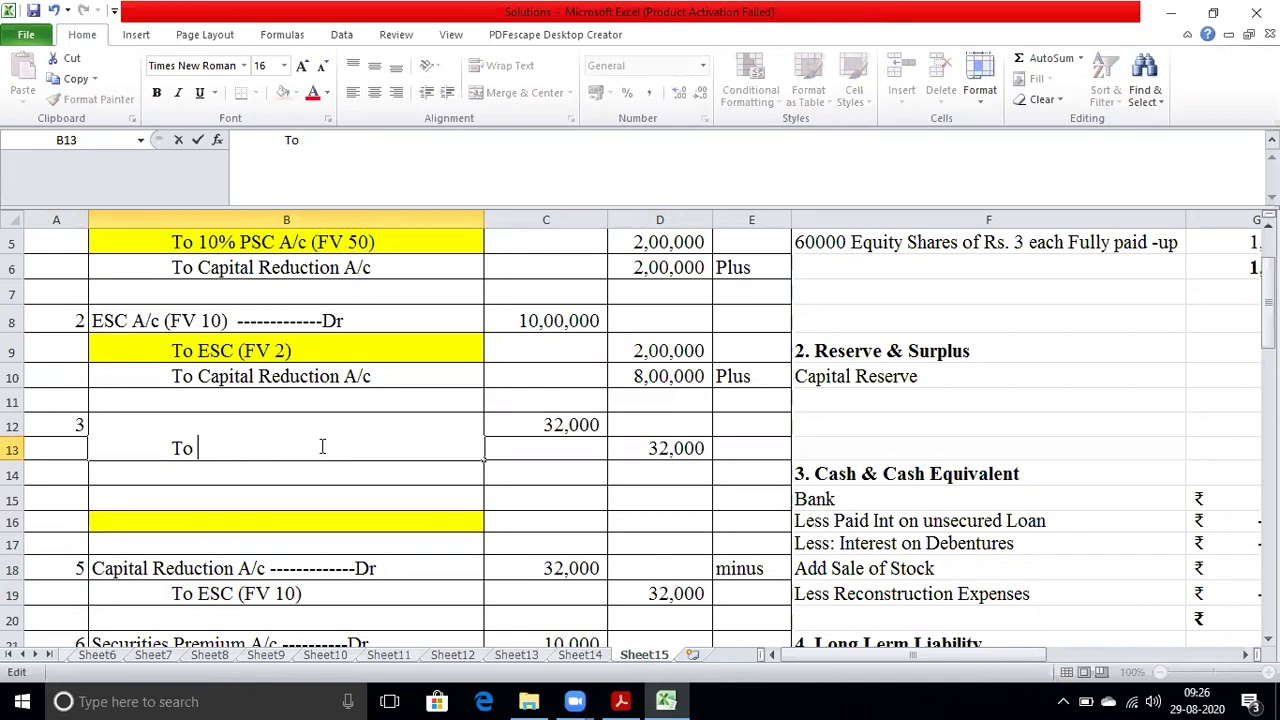Expand the formula bar
Screen dimensions: 1280x720
click(x=1271, y=140)
